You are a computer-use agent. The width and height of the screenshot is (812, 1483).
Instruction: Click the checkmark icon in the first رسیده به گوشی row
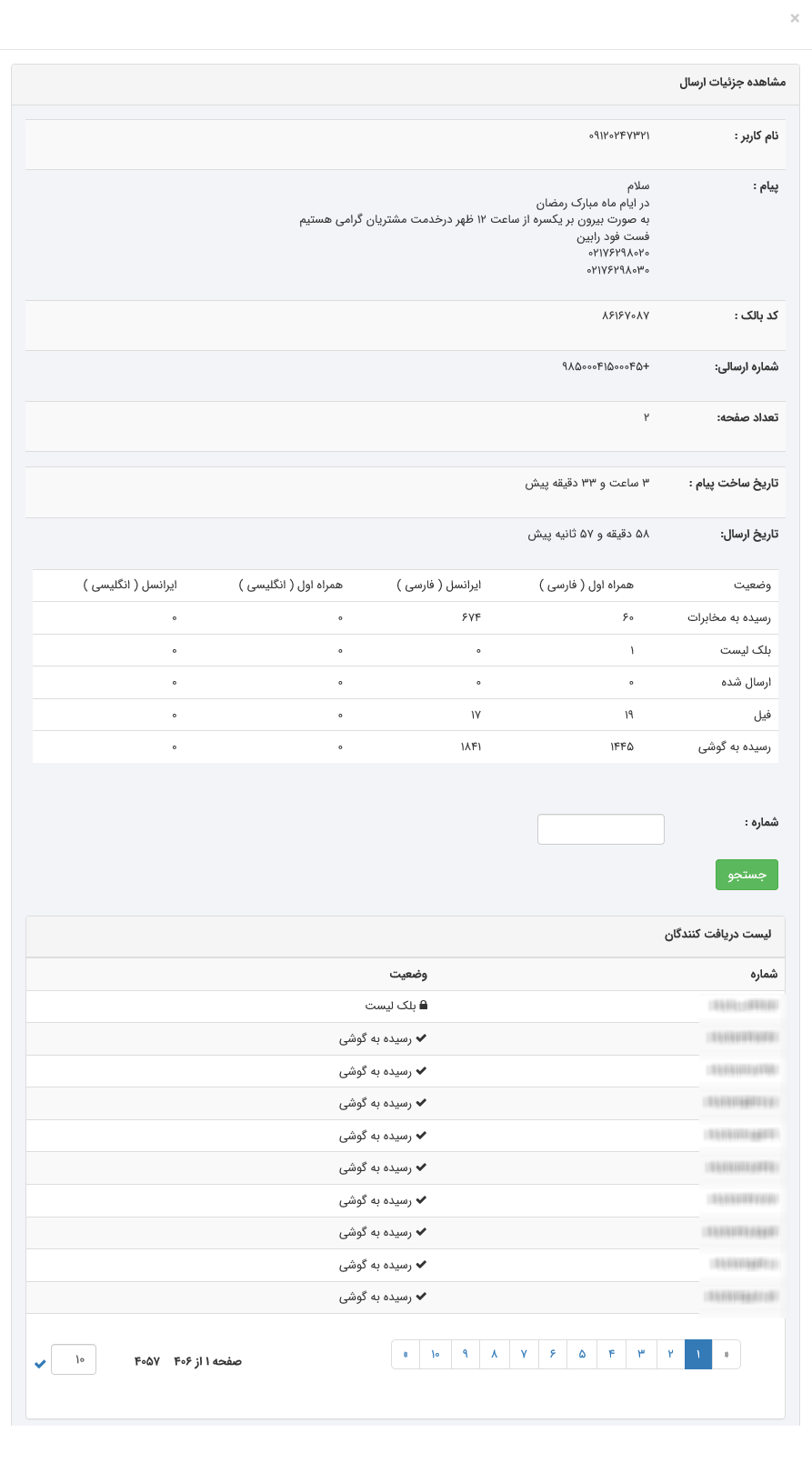pos(421,1038)
